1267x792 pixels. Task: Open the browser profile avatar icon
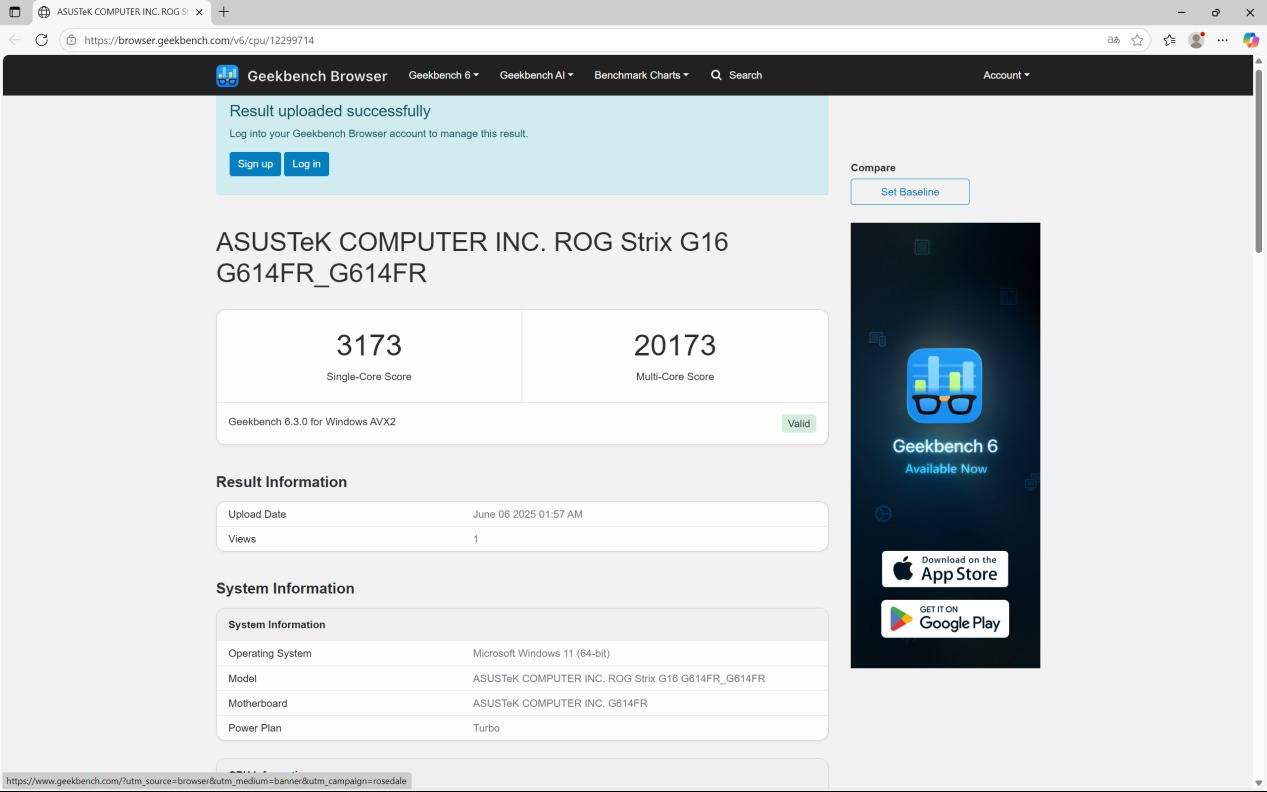tap(1196, 40)
